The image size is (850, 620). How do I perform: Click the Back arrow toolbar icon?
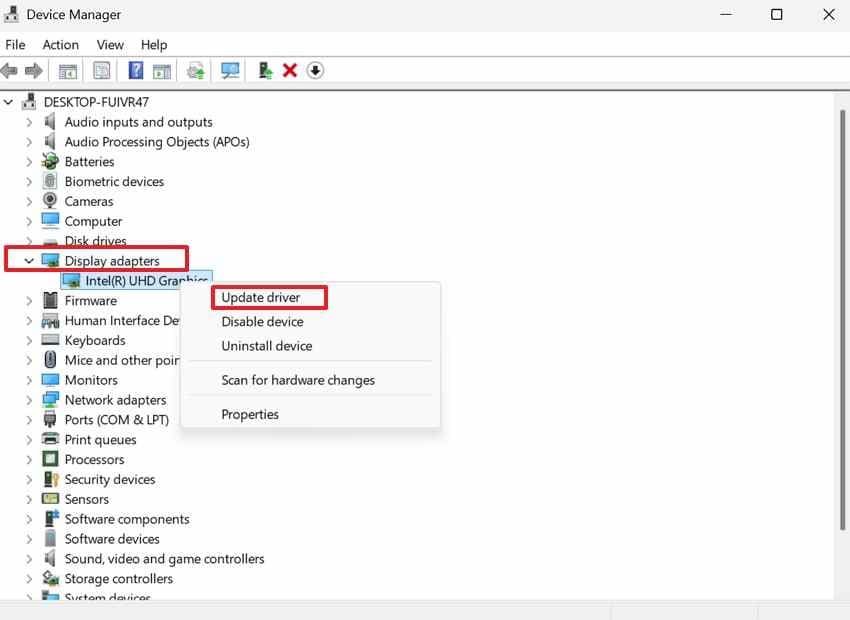9,70
